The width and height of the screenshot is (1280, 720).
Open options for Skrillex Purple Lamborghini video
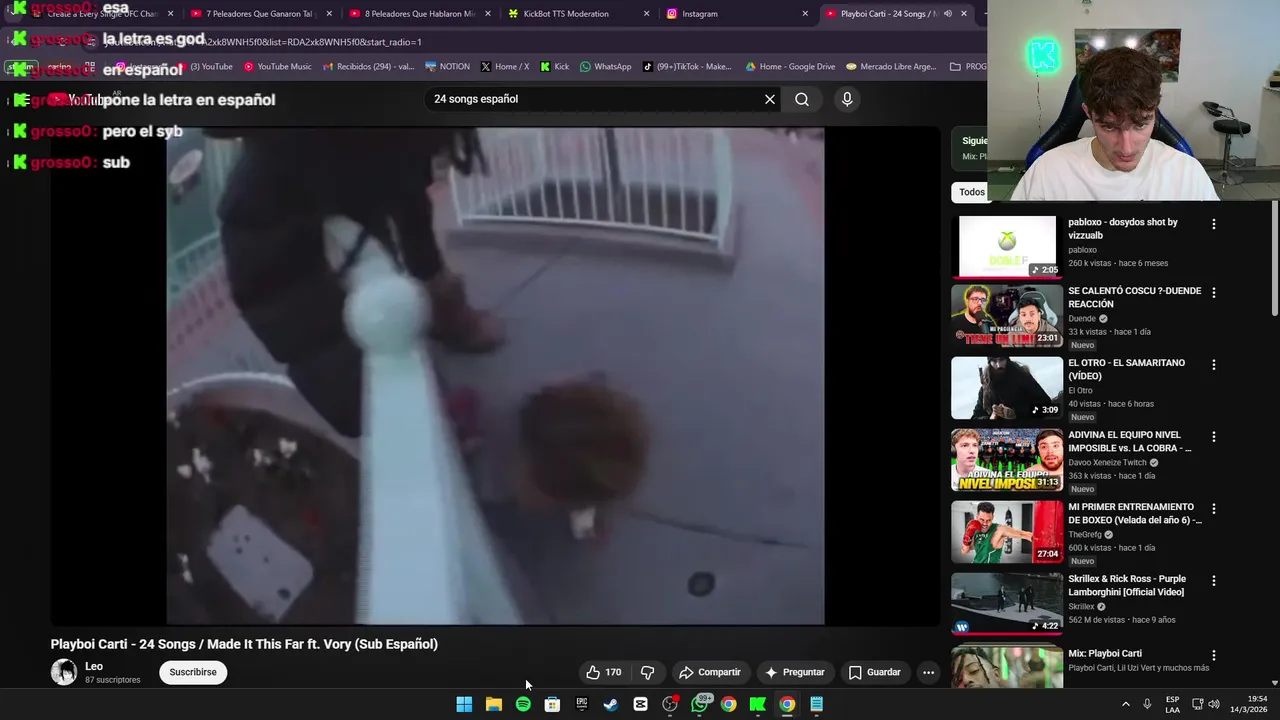tap(1214, 581)
